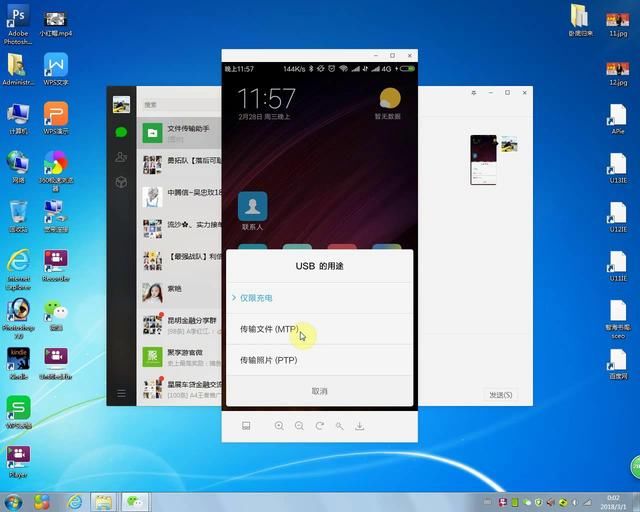Open the phone screenshot thumbnail in chat

pyautogui.click(x=484, y=160)
